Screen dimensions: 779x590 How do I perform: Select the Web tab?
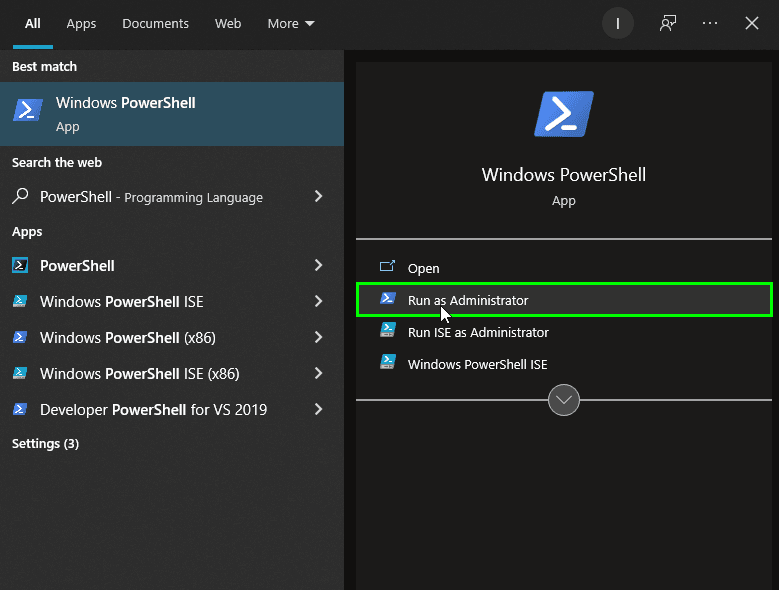click(x=228, y=24)
